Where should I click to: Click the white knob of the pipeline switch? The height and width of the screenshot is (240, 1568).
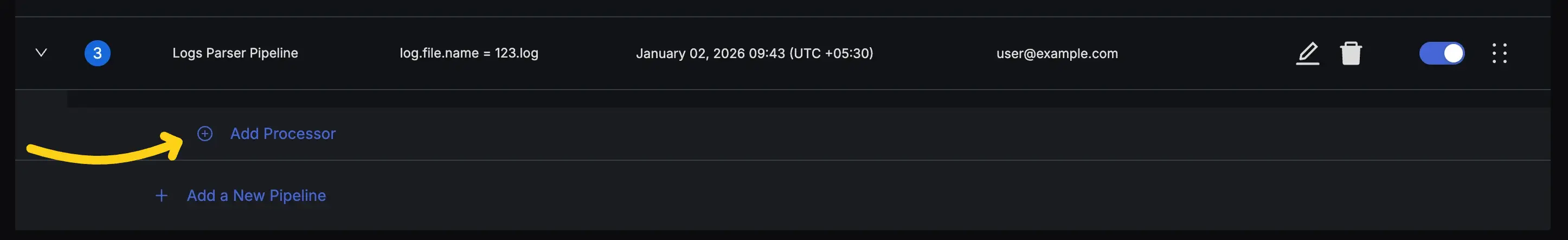1453,53
